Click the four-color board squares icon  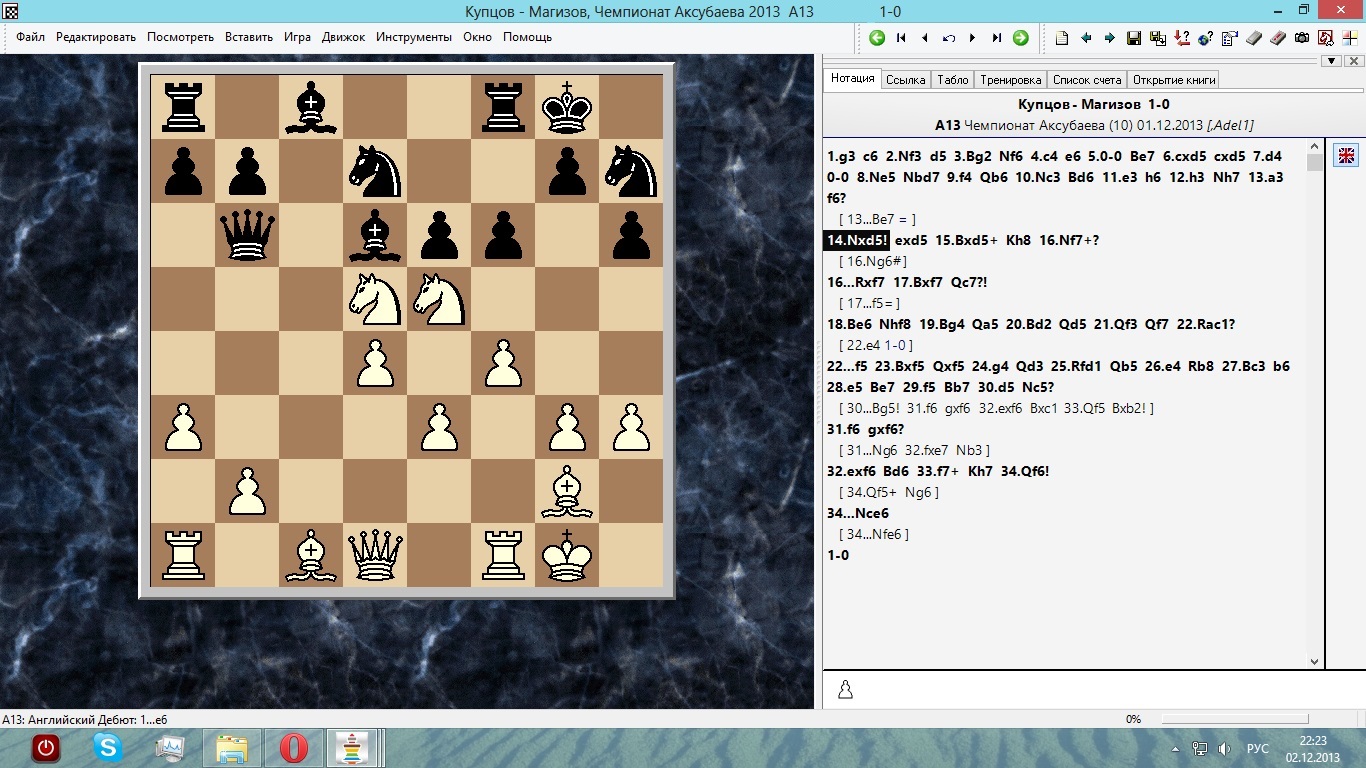pyautogui.click(x=1349, y=38)
